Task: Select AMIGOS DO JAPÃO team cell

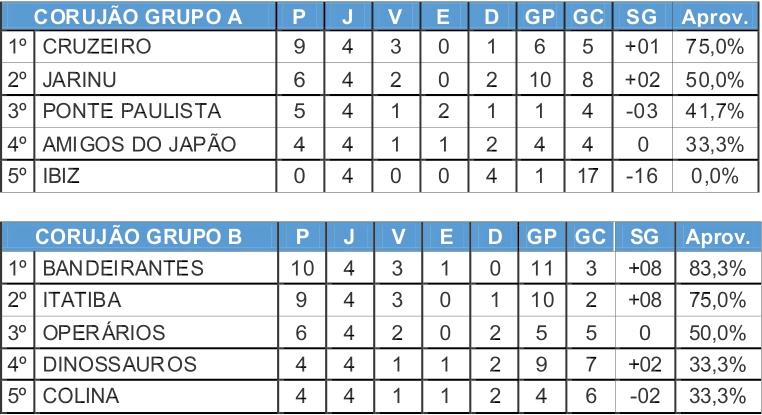Action: (x=155, y=144)
